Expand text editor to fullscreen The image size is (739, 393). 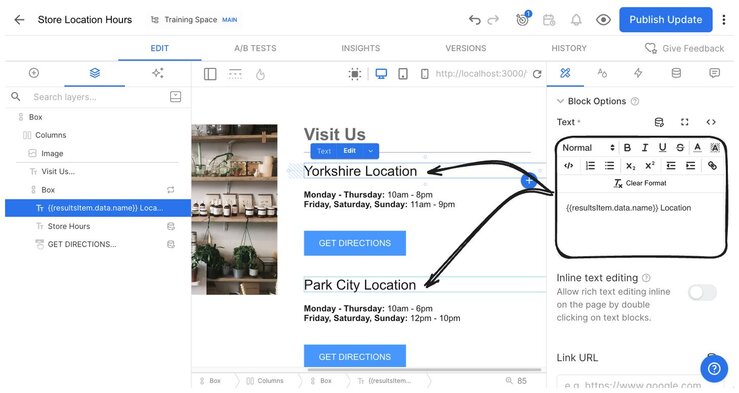pyautogui.click(x=685, y=122)
